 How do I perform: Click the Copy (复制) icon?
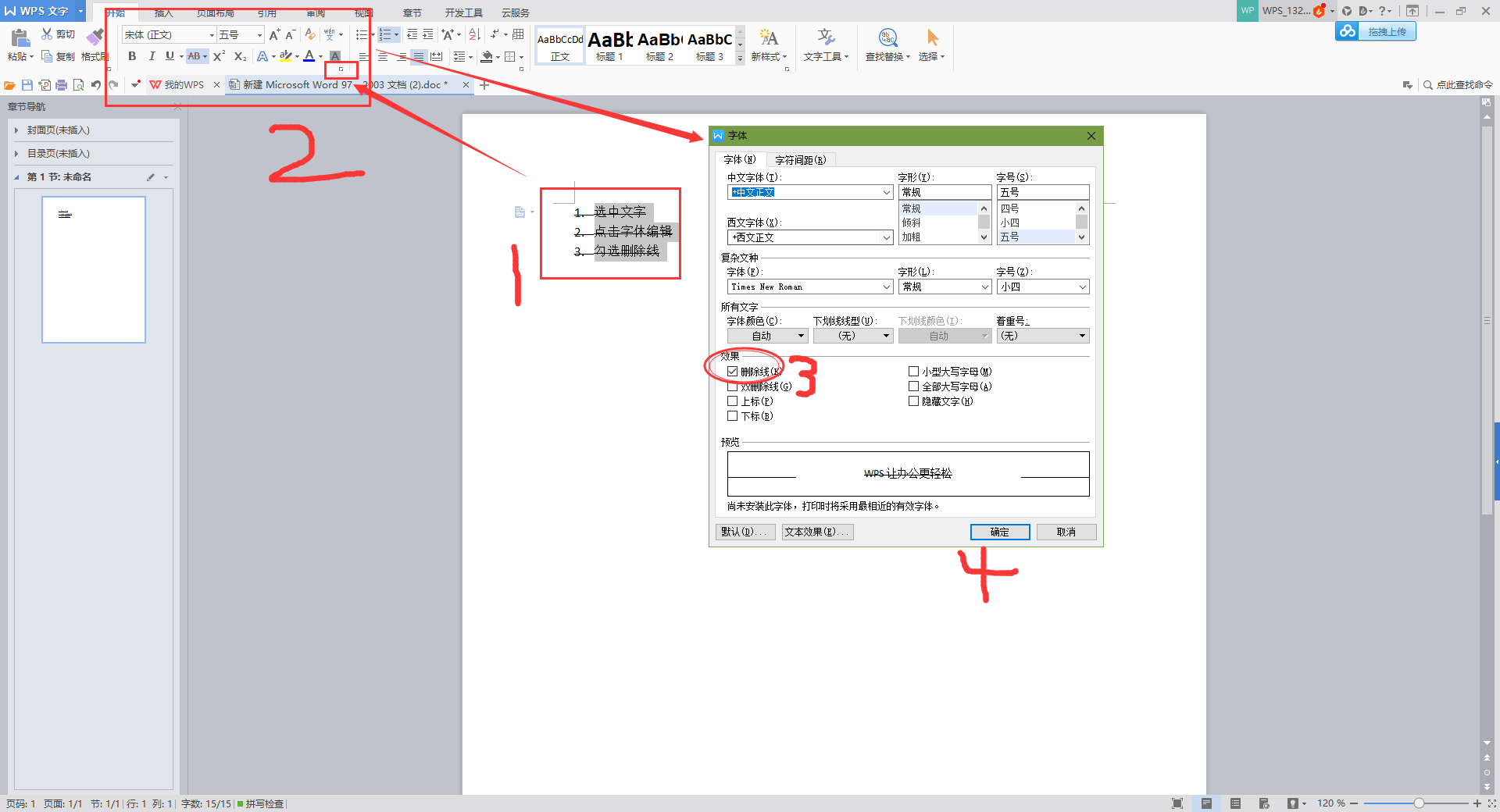coord(47,56)
